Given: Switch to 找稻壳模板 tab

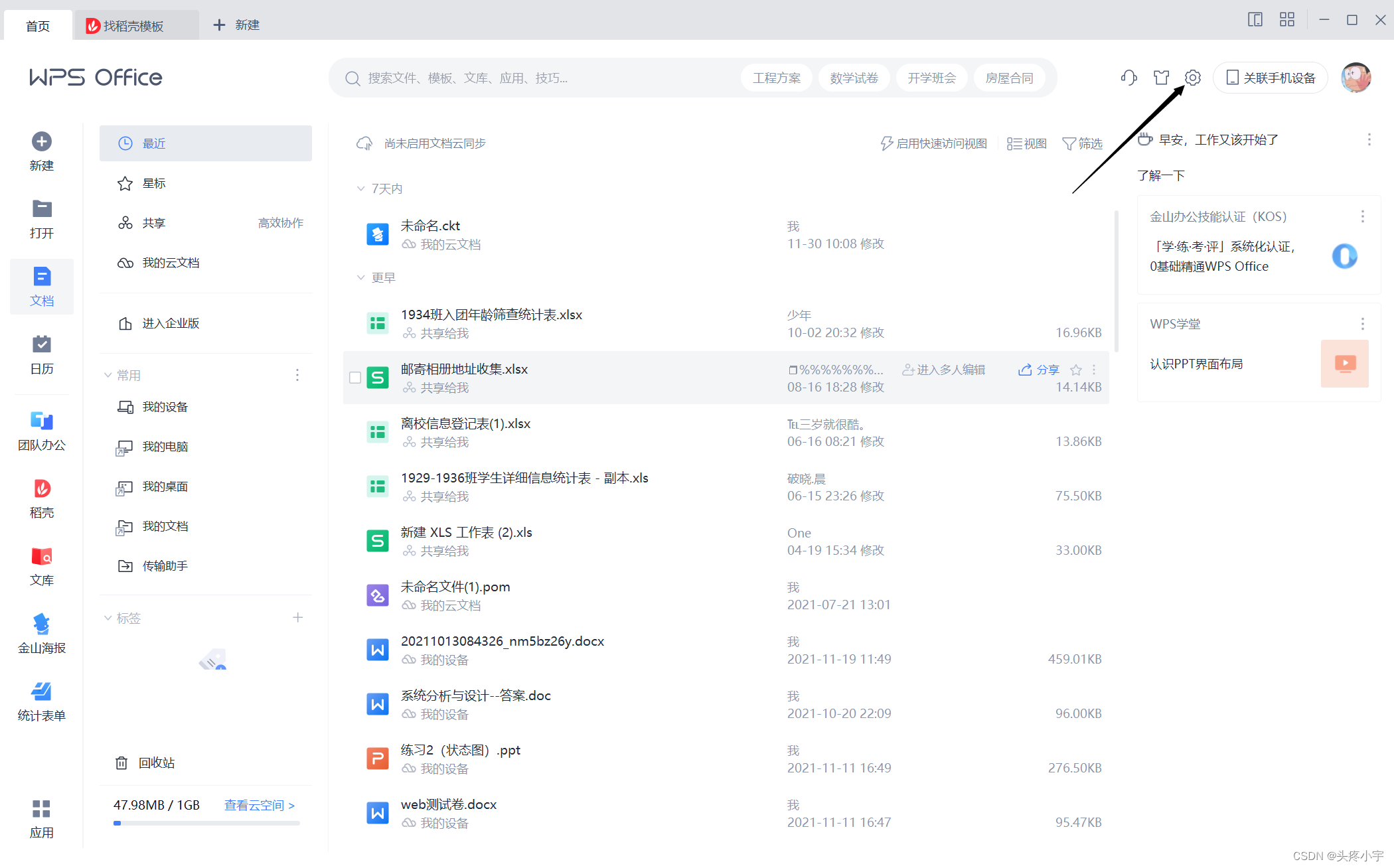Looking at the screenshot, I should tap(133, 26).
